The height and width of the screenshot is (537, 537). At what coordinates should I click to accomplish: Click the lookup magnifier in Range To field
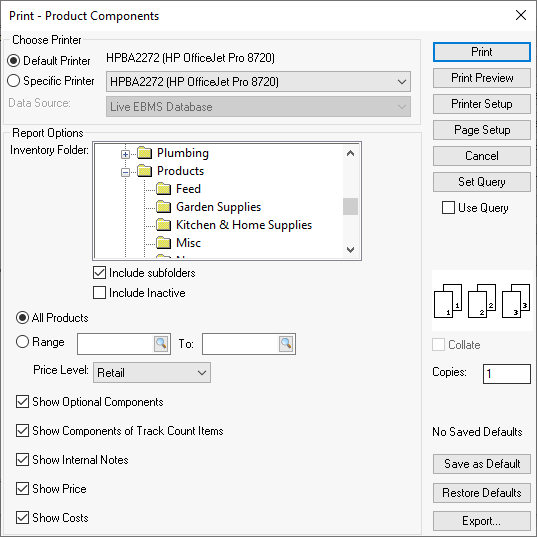point(286,344)
